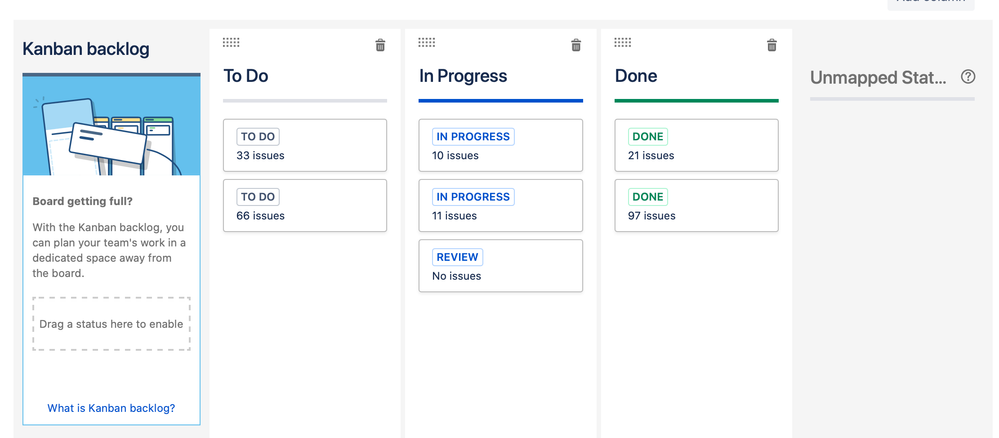Select the TO DO status with 33 issues
Screen dimensions: 999x438
[305, 145]
